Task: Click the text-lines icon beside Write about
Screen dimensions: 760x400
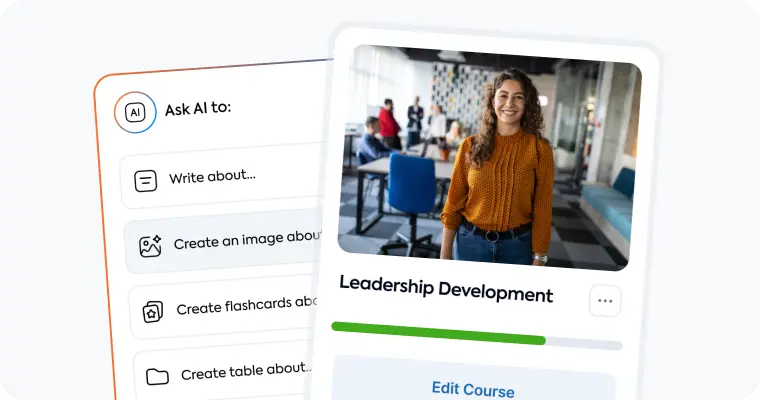Action: click(x=145, y=181)
